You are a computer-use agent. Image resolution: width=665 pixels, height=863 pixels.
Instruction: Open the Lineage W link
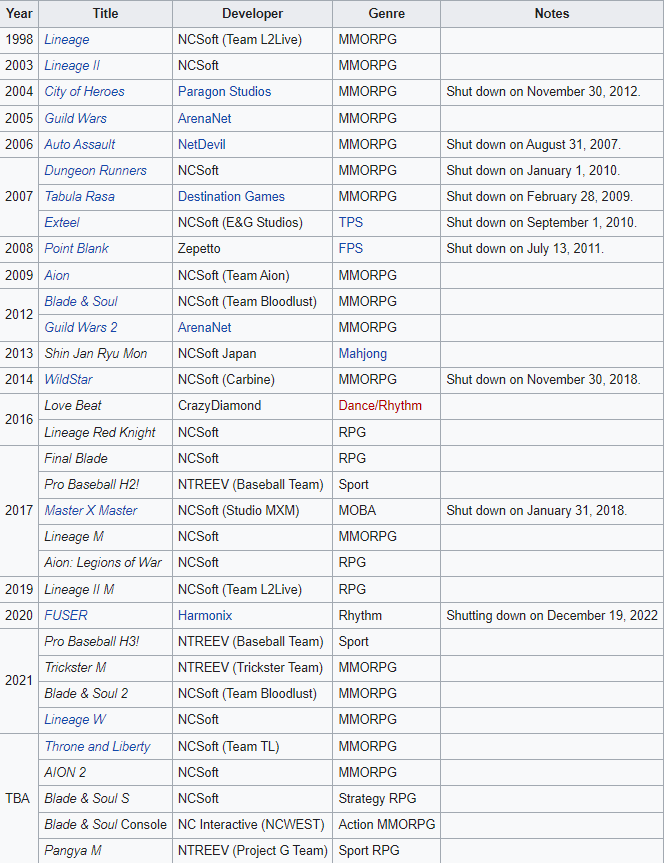pos(75,719)
